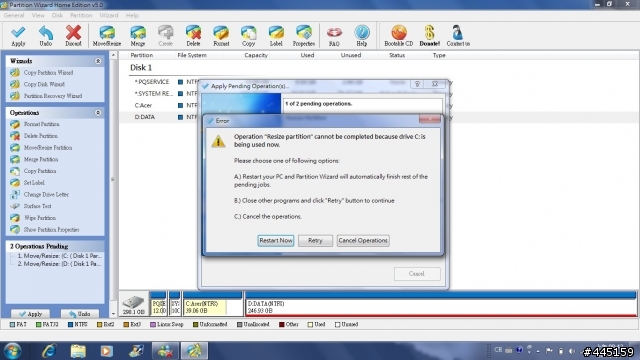Click the volume icon in system tray
Image resolution: width=640 pixels, height=360 pixels.
(x=572, y=351)
